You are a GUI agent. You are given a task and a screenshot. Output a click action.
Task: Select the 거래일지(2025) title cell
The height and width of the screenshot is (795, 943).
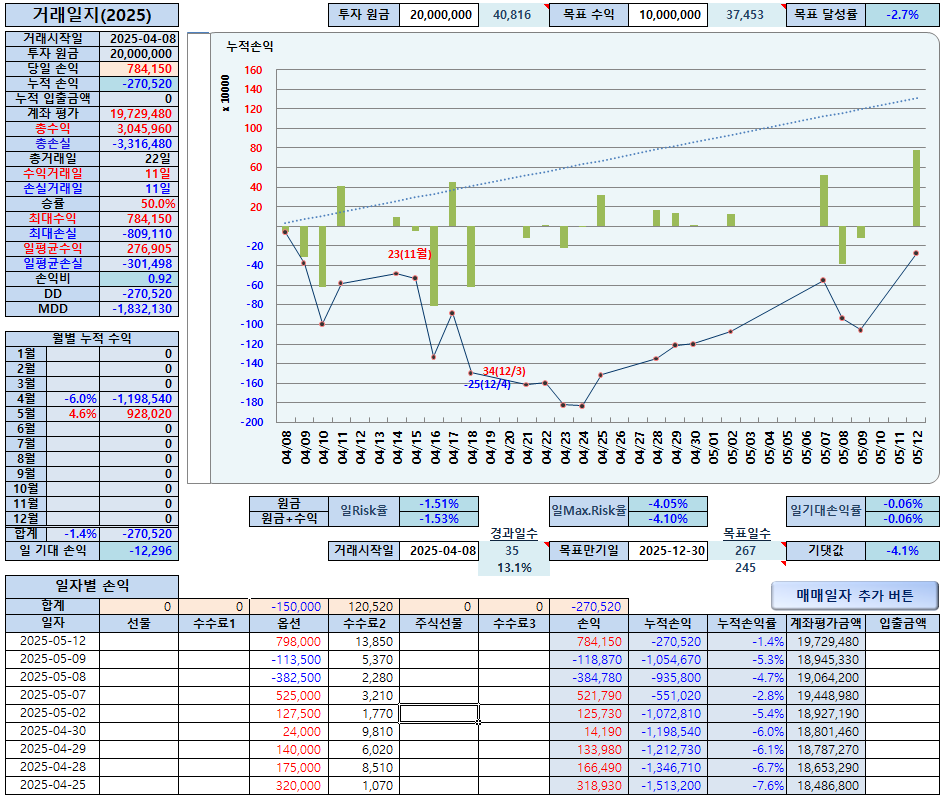92,15
